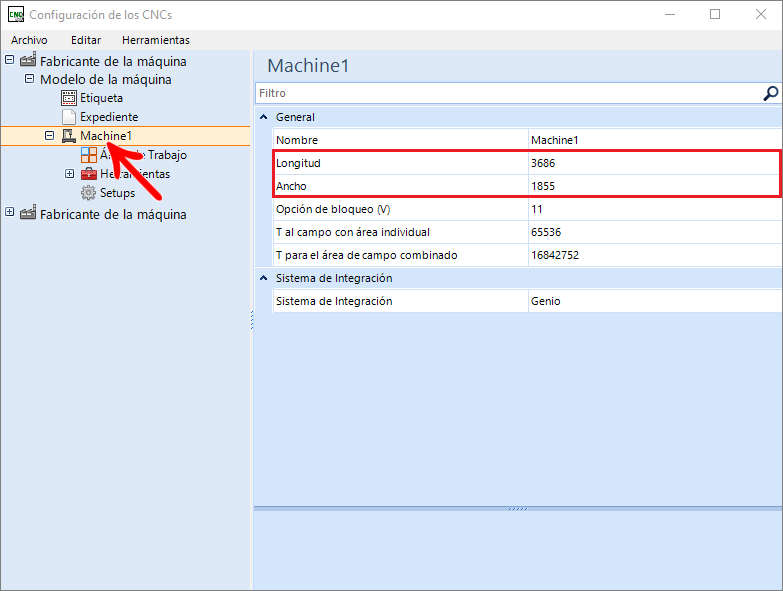Click the Área de Trabajo grid icon
Viewport: 783px width, 591px height.
coord(89,155)
